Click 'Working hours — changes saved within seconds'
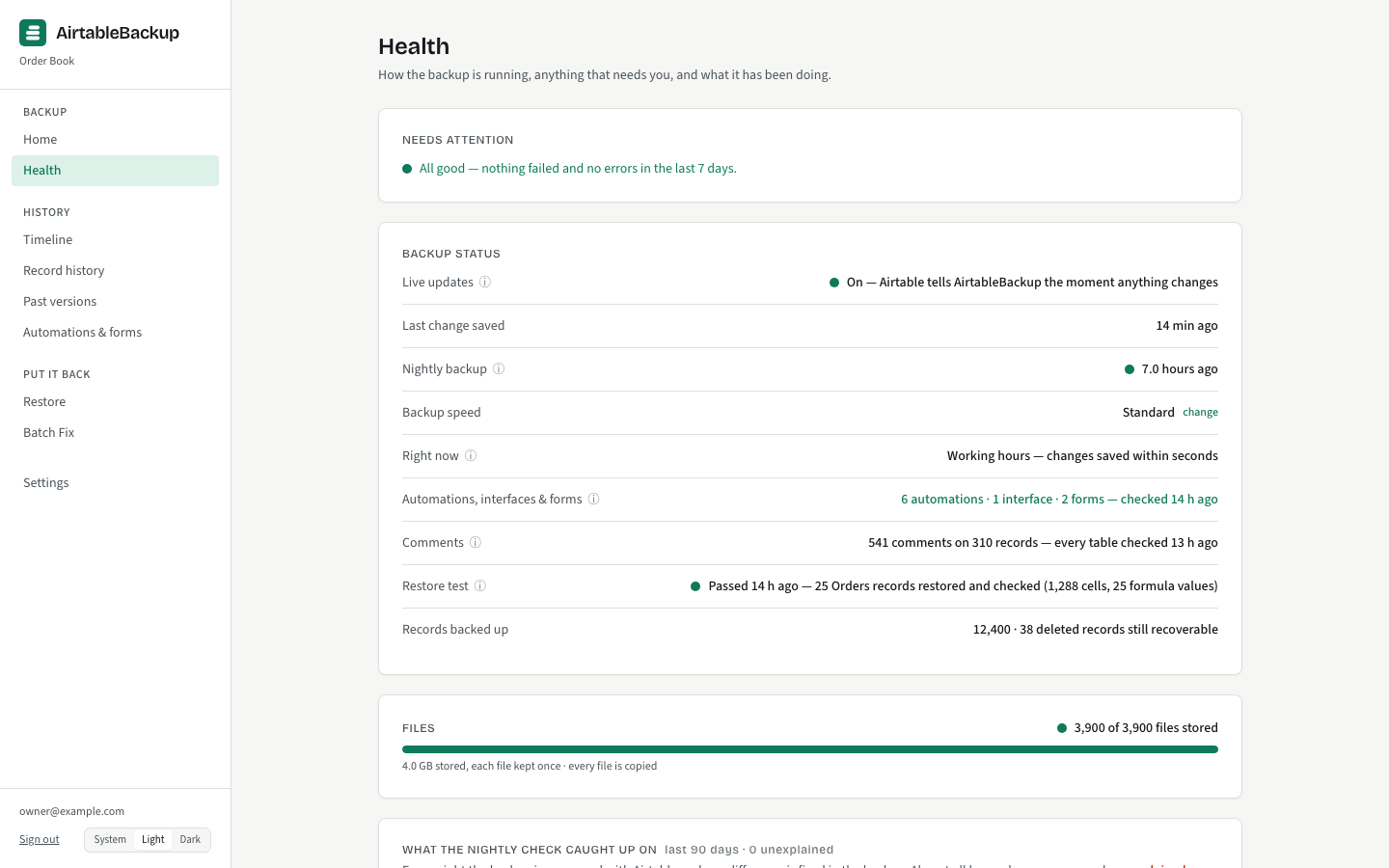Viewport: 1389px width, 868px height. 1082,456
